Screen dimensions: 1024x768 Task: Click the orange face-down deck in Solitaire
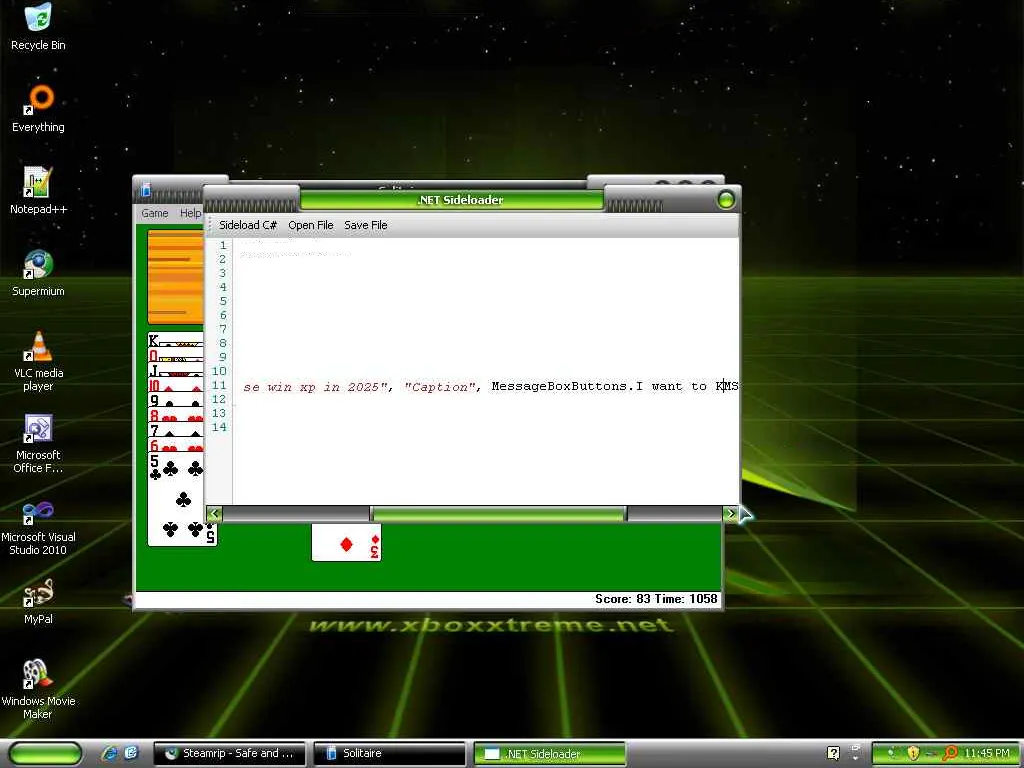[176, 277]
